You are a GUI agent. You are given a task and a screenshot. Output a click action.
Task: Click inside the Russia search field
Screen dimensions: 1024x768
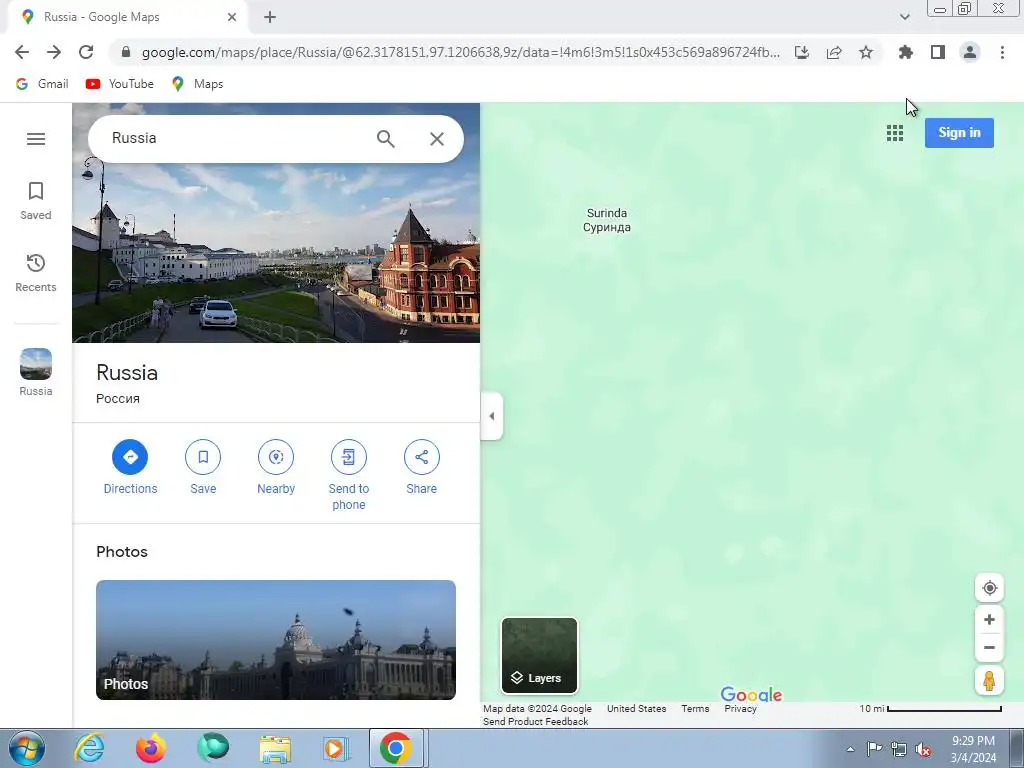[235, 138]
